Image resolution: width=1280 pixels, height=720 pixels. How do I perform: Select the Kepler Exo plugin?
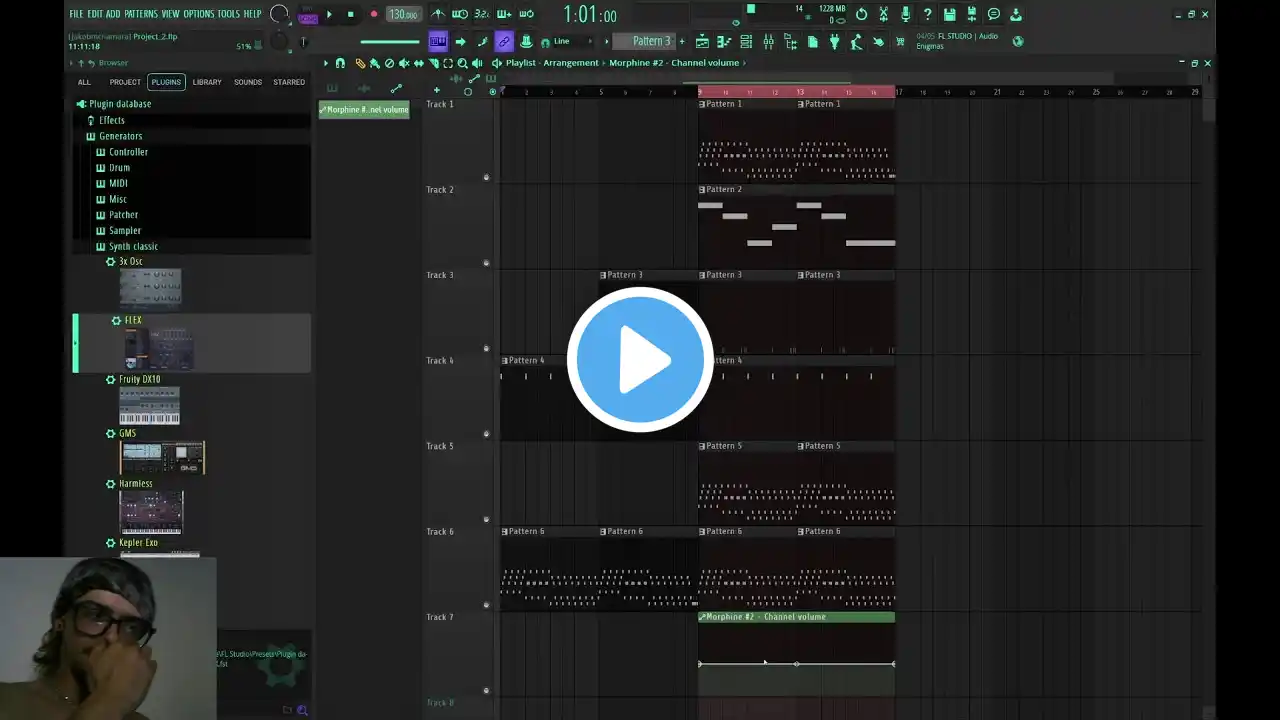point(138,543)
